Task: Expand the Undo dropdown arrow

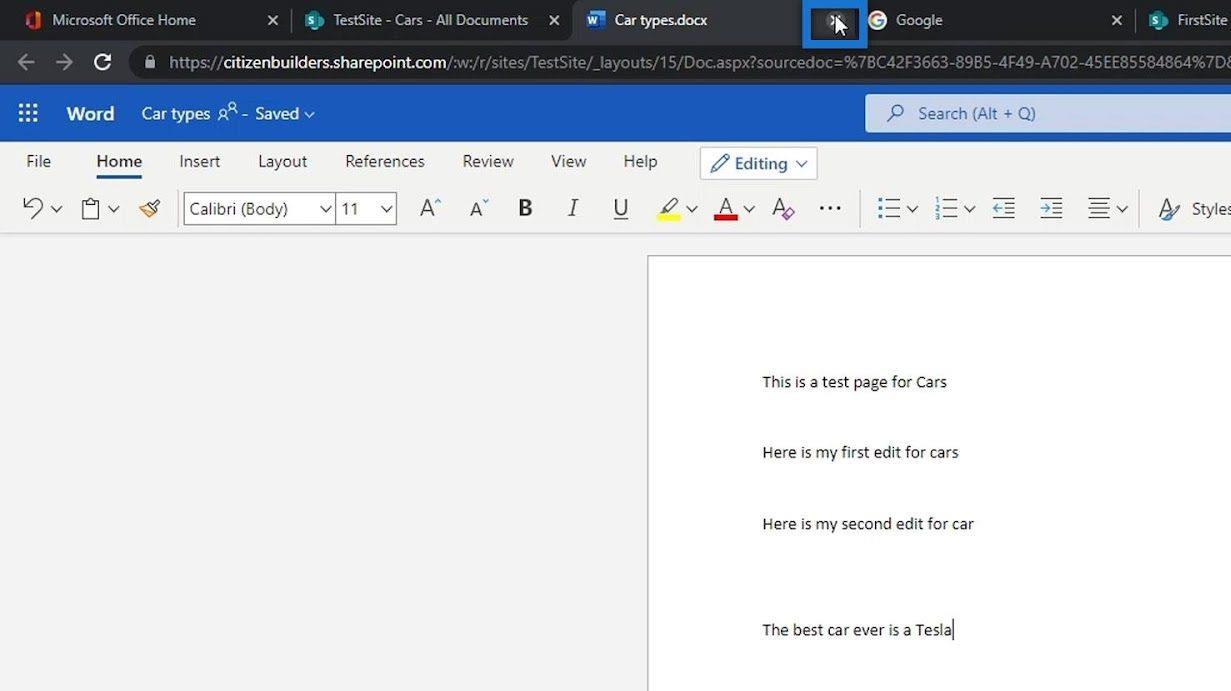Action: click(x=56, y=209)
